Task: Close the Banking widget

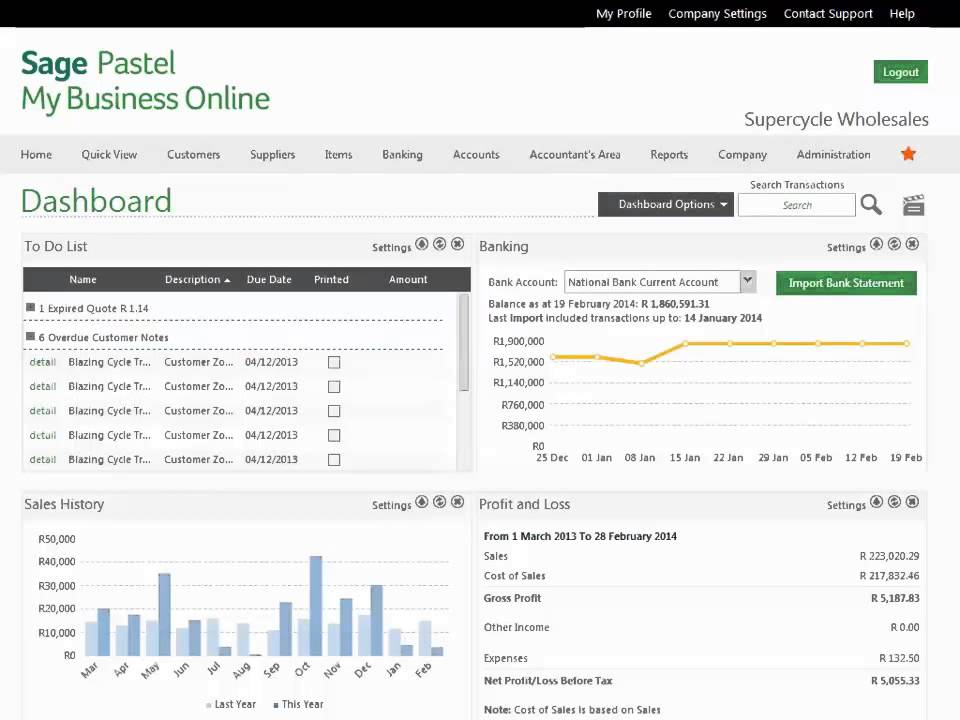Action: coord(912,244)
